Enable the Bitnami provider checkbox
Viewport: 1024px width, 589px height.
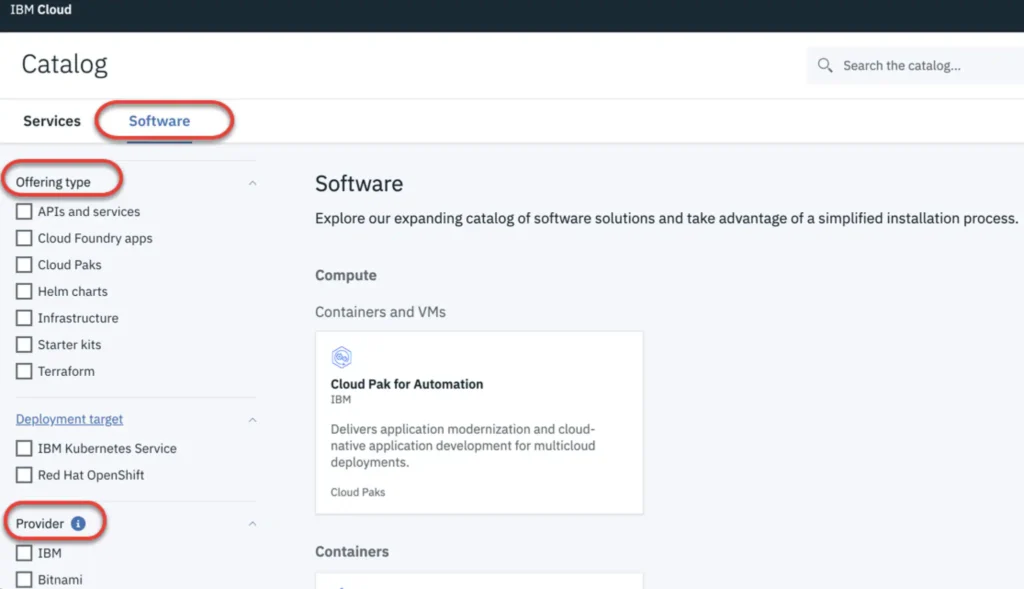coord(23,578)
